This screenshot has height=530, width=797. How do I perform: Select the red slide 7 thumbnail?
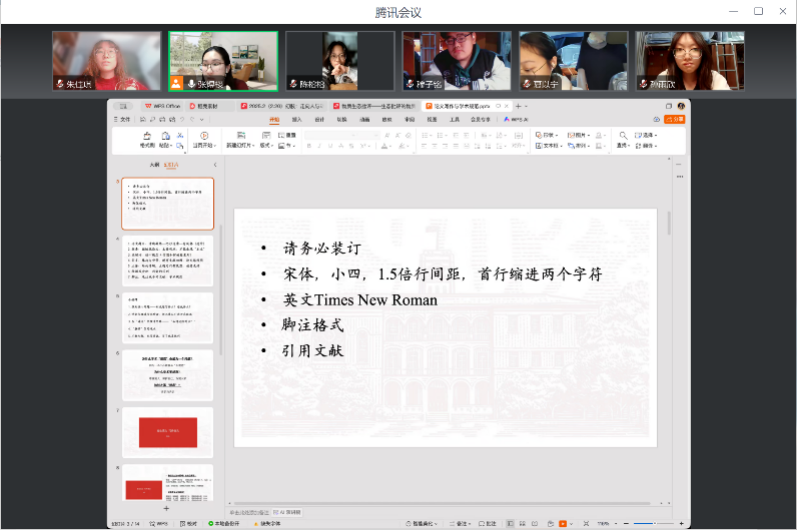(167, 432)
